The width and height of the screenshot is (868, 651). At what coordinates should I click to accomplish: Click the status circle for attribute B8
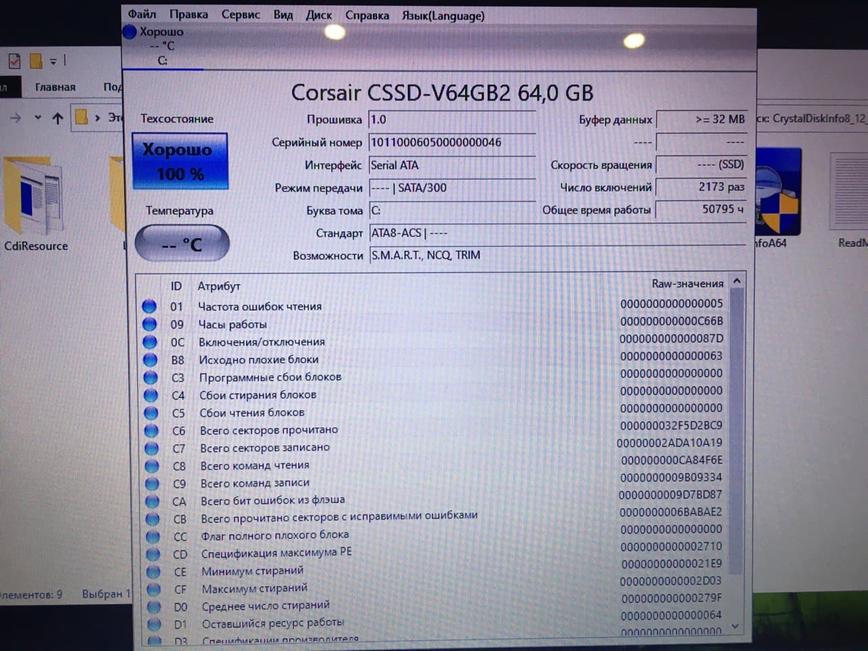(150, 359)
